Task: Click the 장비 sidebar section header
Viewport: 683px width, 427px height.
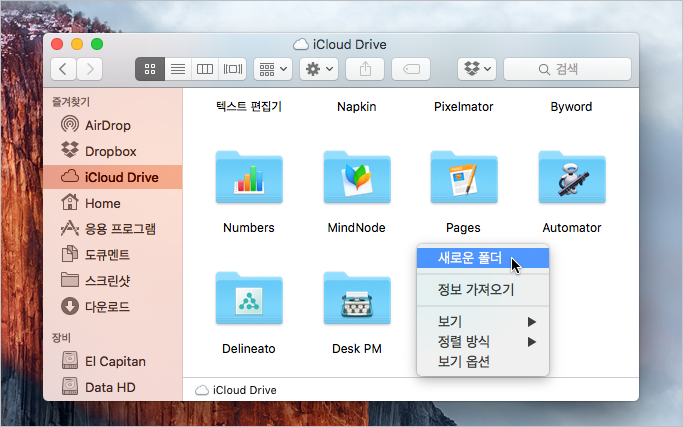Action: click(x=61, y=338)
